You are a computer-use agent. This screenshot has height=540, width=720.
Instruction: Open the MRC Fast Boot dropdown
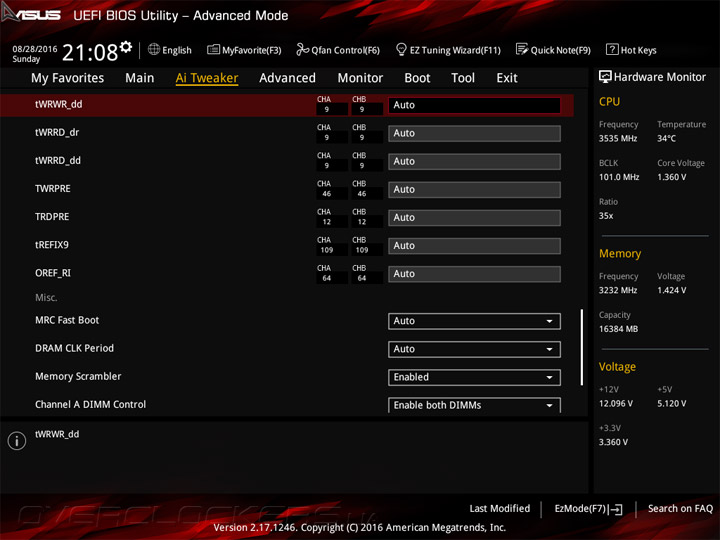point(474,321)
